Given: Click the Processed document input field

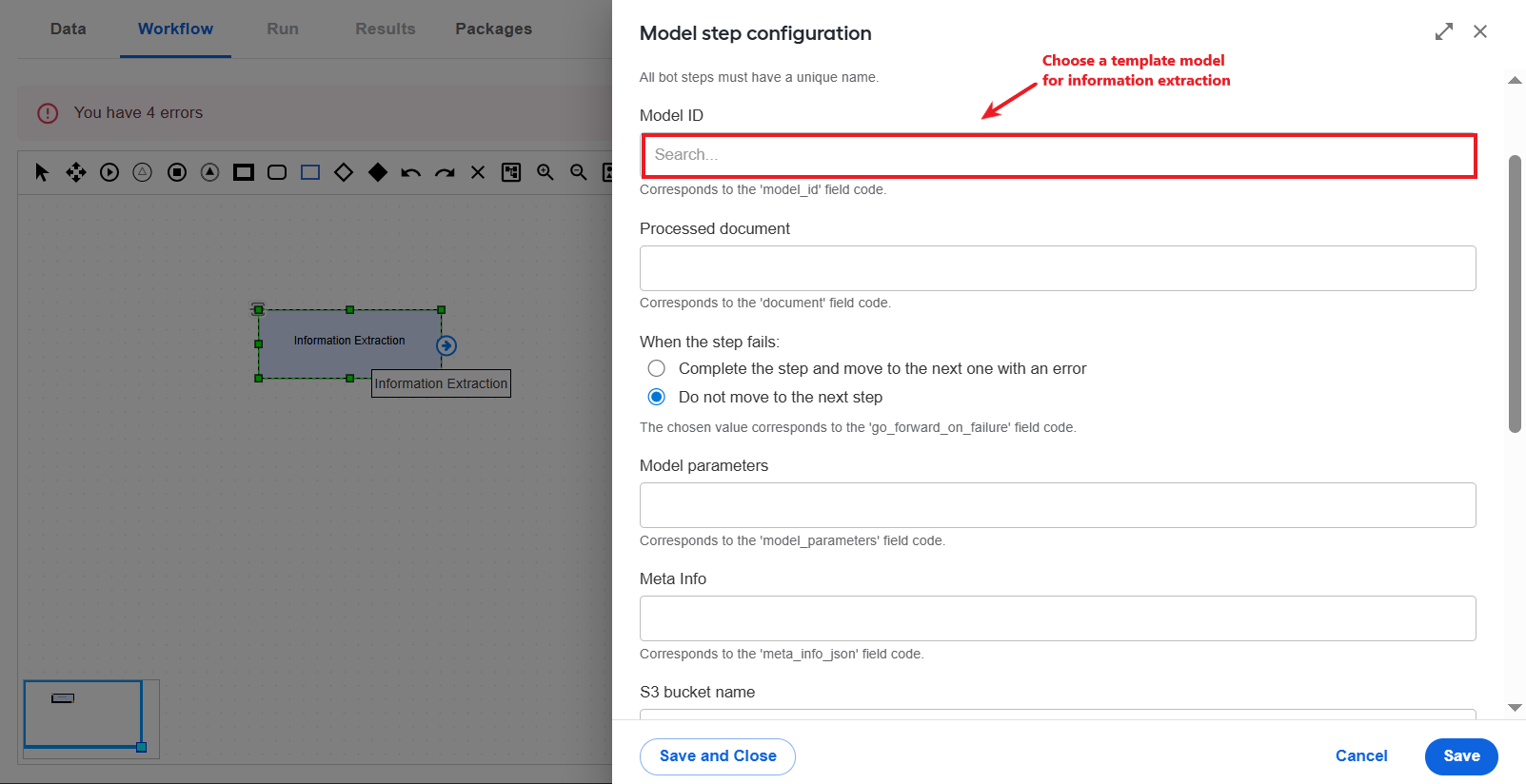Looking at the screenshot, I should click(x=1058, y=268).
